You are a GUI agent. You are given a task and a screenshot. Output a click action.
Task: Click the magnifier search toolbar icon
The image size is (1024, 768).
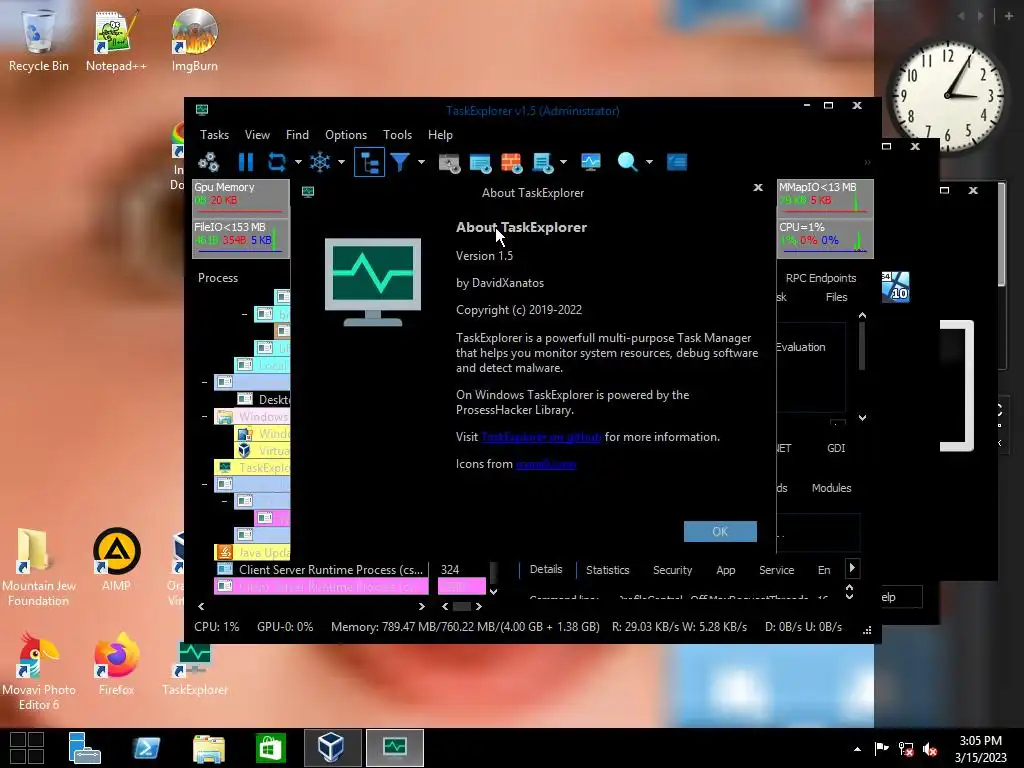(x=627, y=162)
